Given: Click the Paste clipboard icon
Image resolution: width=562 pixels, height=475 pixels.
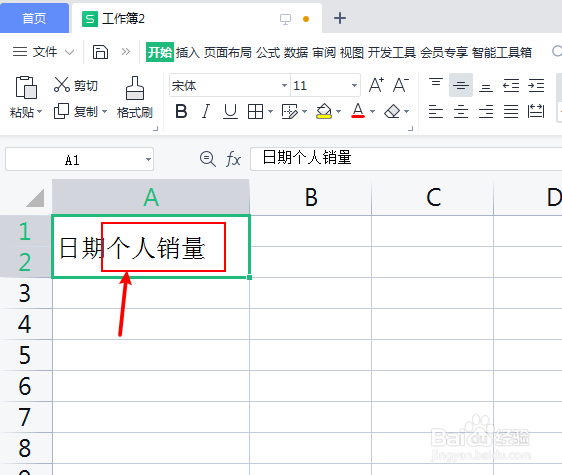Looking at the screenshot, I should pyautogui.click(x=26, y=87).
